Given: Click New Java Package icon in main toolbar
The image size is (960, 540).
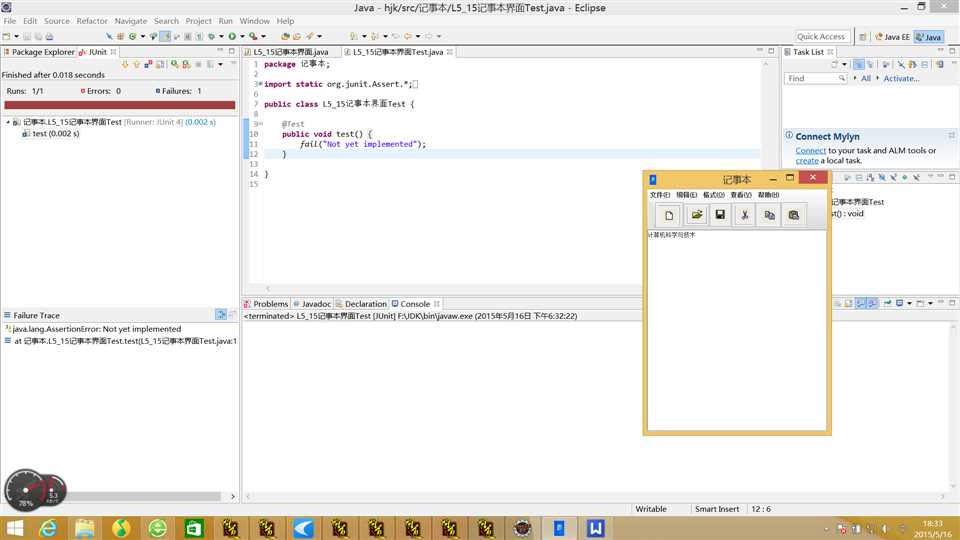Looking at the screenshot, I should click(x=121, y=36).
